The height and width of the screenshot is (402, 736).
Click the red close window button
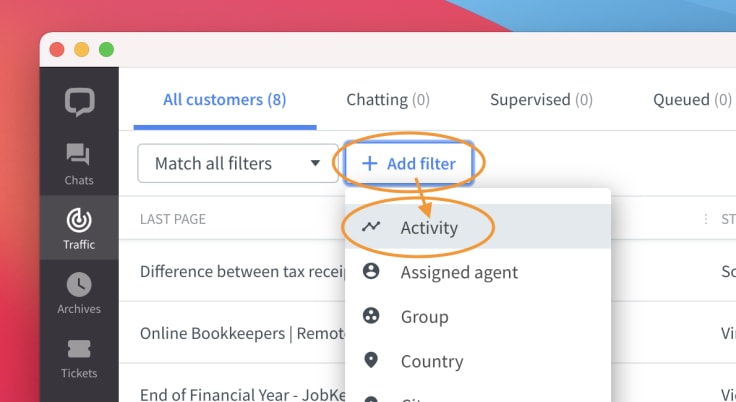[x=57, y=49]
